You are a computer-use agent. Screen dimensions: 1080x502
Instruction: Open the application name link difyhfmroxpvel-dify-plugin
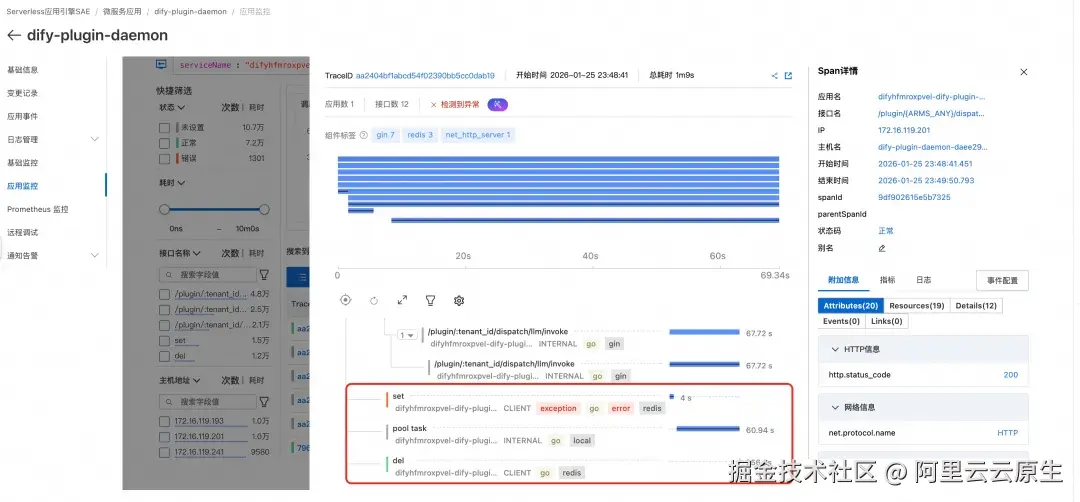(x=931, y=97)
